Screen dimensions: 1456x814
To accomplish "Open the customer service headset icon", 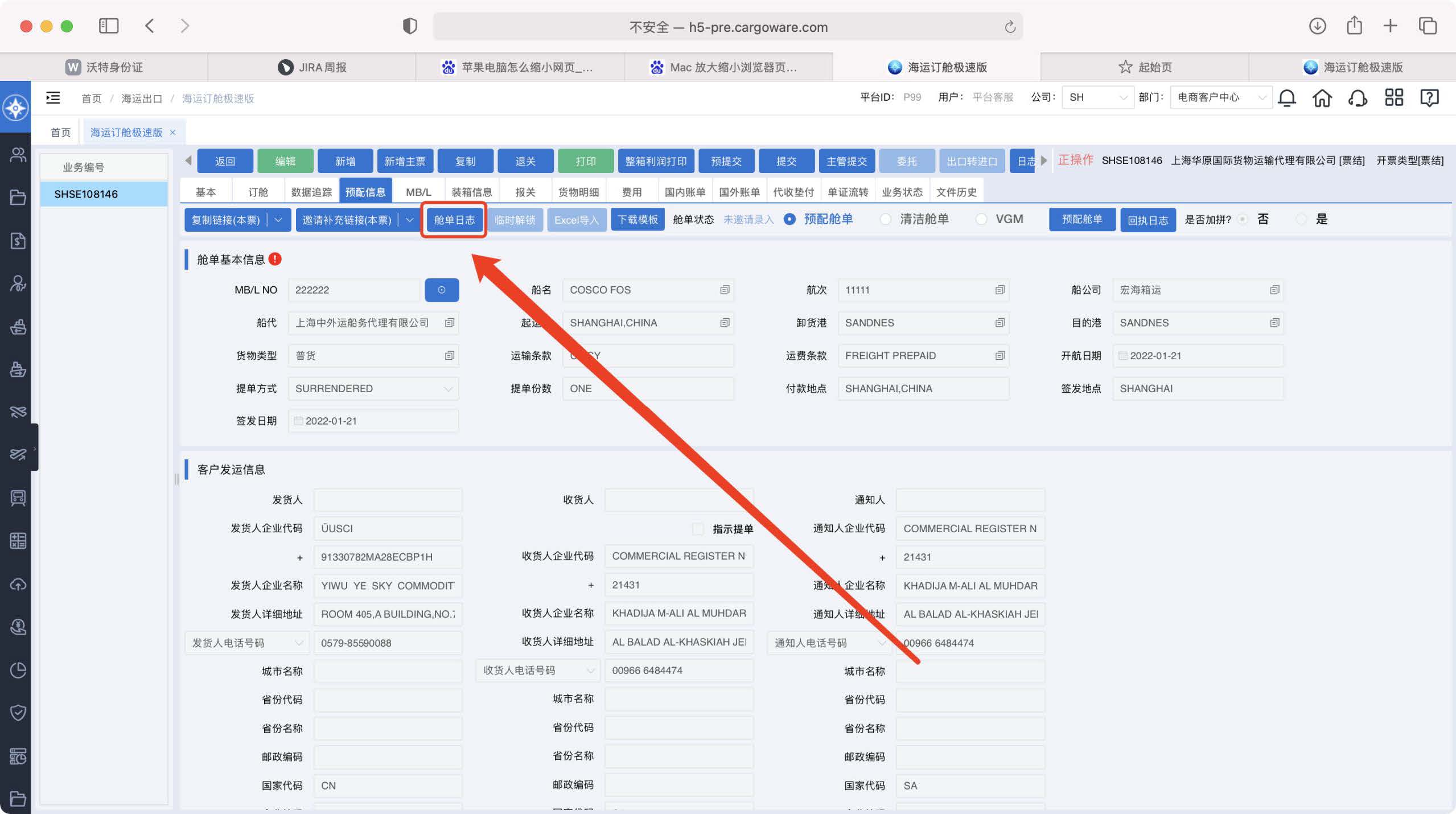I will 1358,98.
